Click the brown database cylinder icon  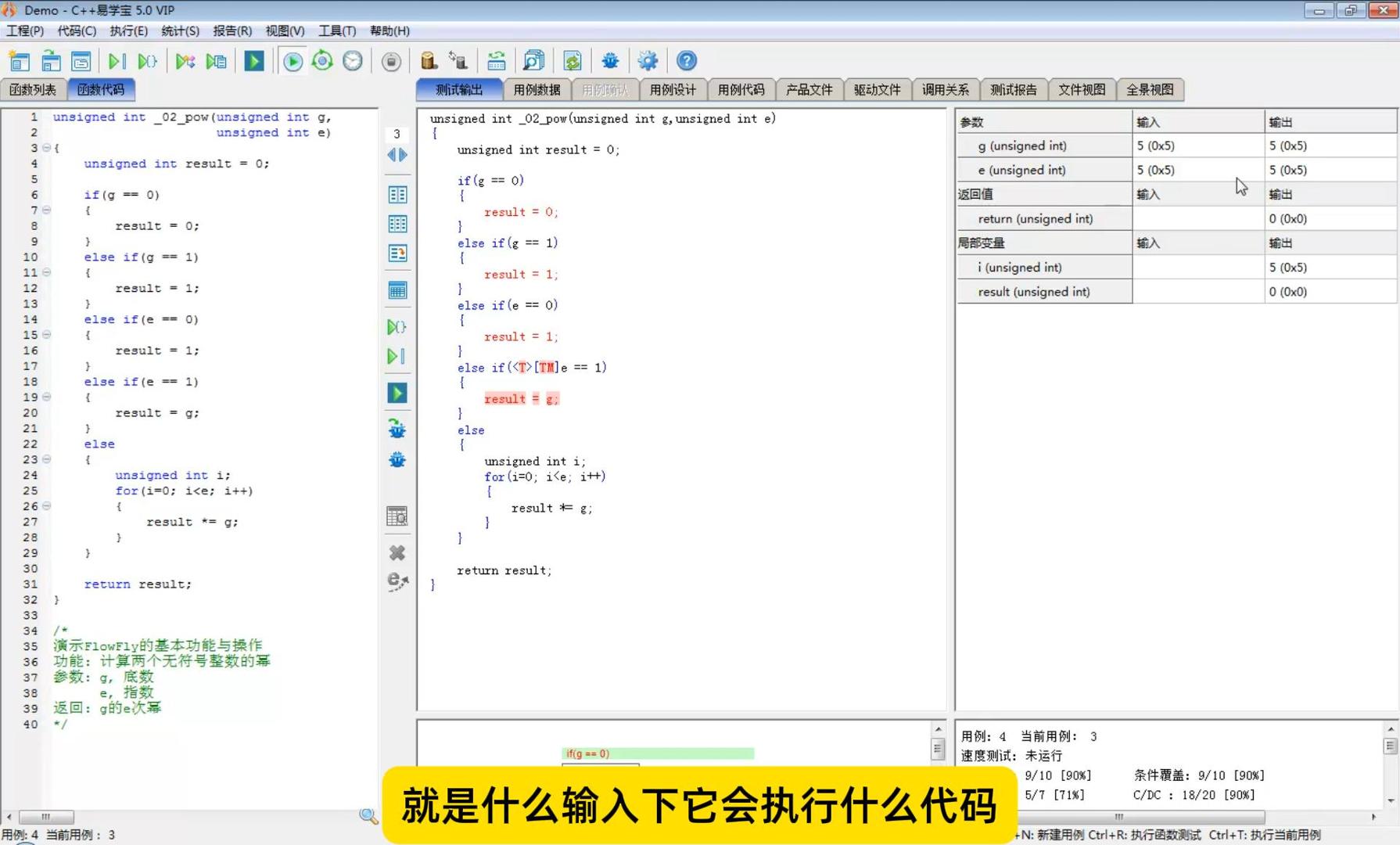coord(428,61)
